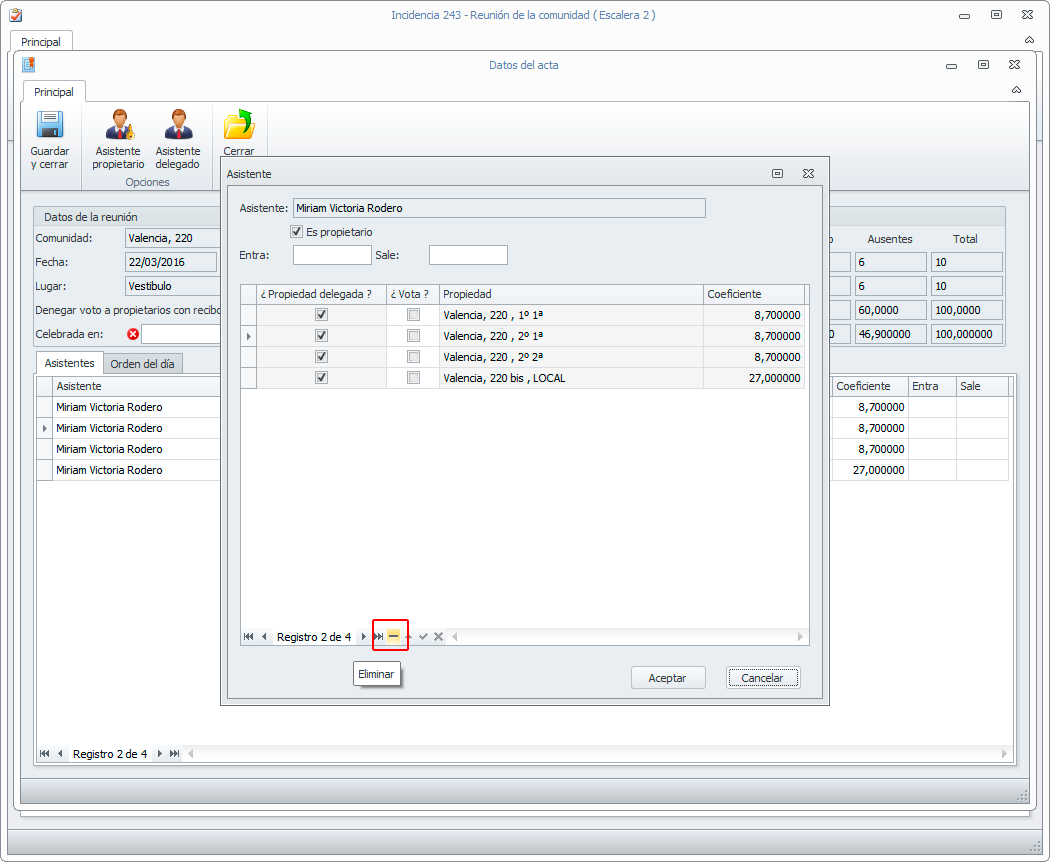Toggle Propiedad delegada for Valencia, 220 bis, LOCAL
Image resolution: width=1050 pixels, height=862 pixels.
[x=321, y=378]
